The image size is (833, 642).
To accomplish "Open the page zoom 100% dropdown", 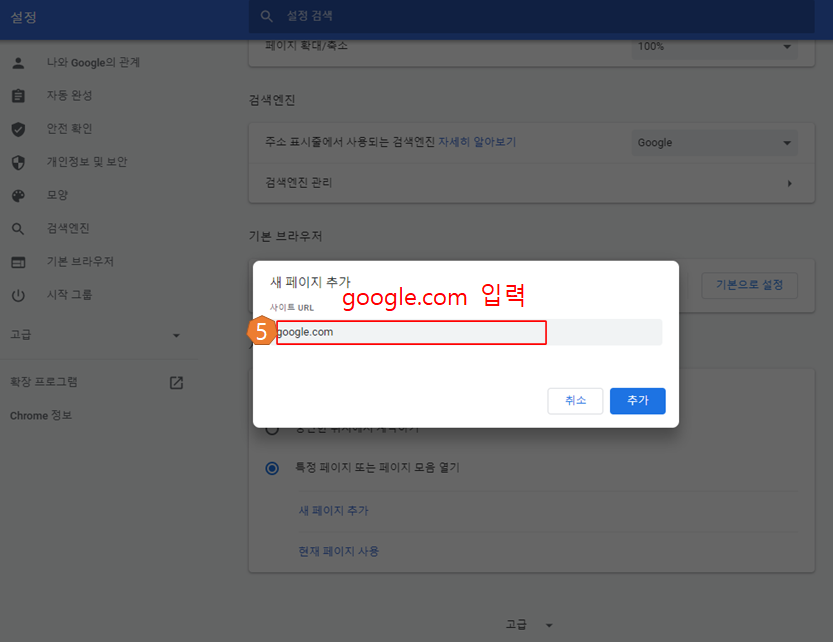I will click(715, 47).
